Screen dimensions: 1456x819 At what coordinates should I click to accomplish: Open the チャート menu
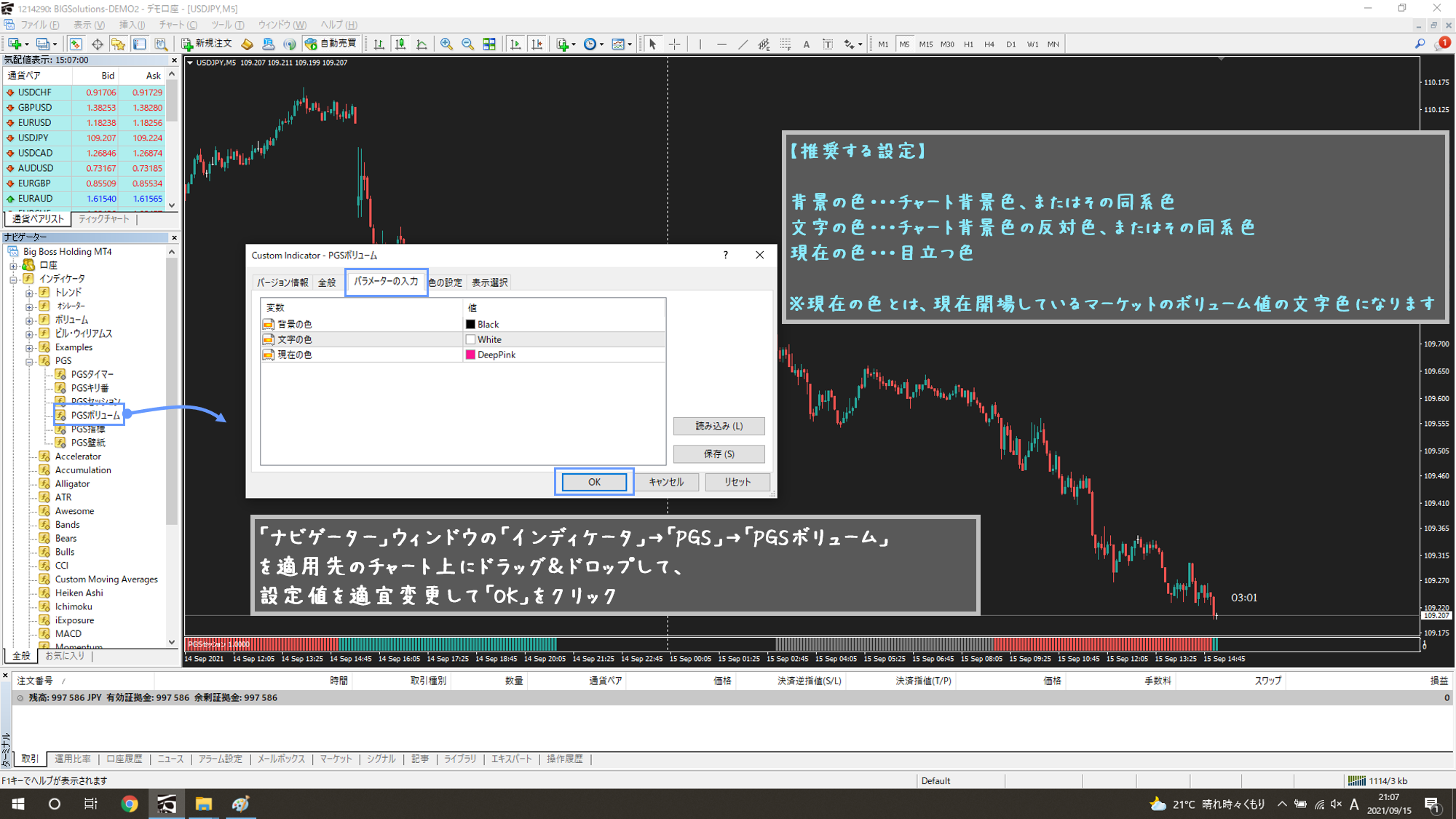(x=178, y=25)
